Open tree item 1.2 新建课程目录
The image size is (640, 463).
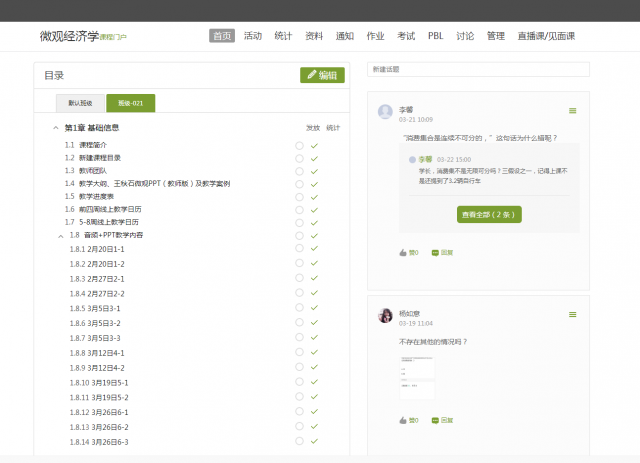(x=100, y=158)
